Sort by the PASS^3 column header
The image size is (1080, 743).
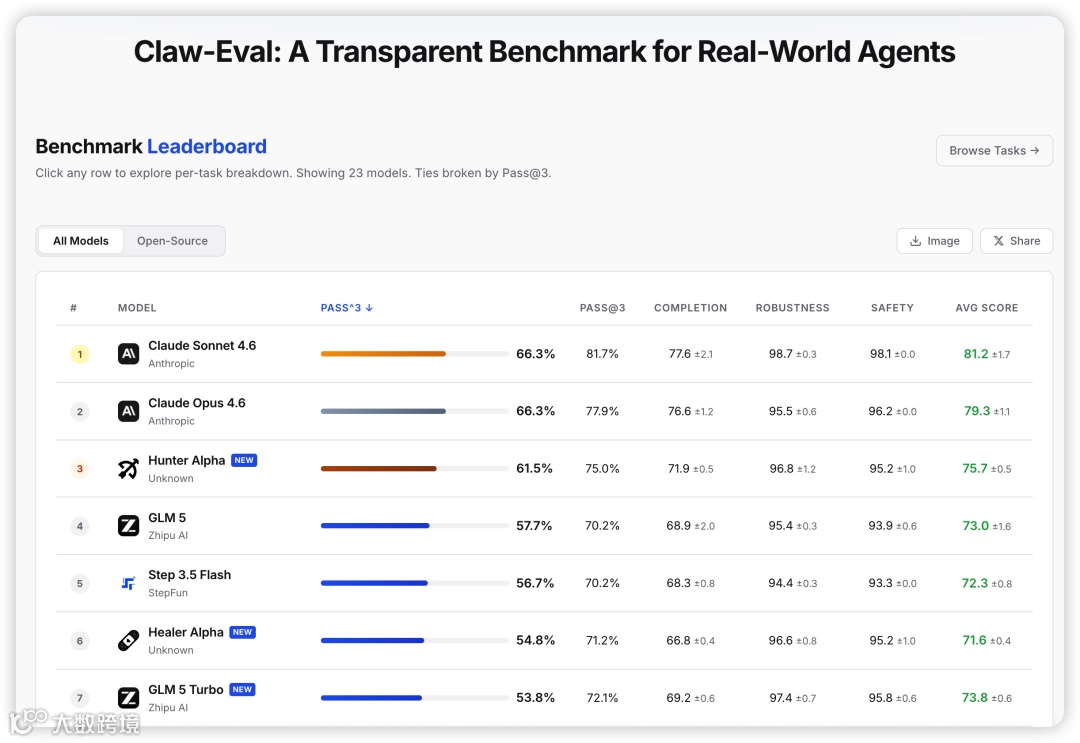coord(346,308)
